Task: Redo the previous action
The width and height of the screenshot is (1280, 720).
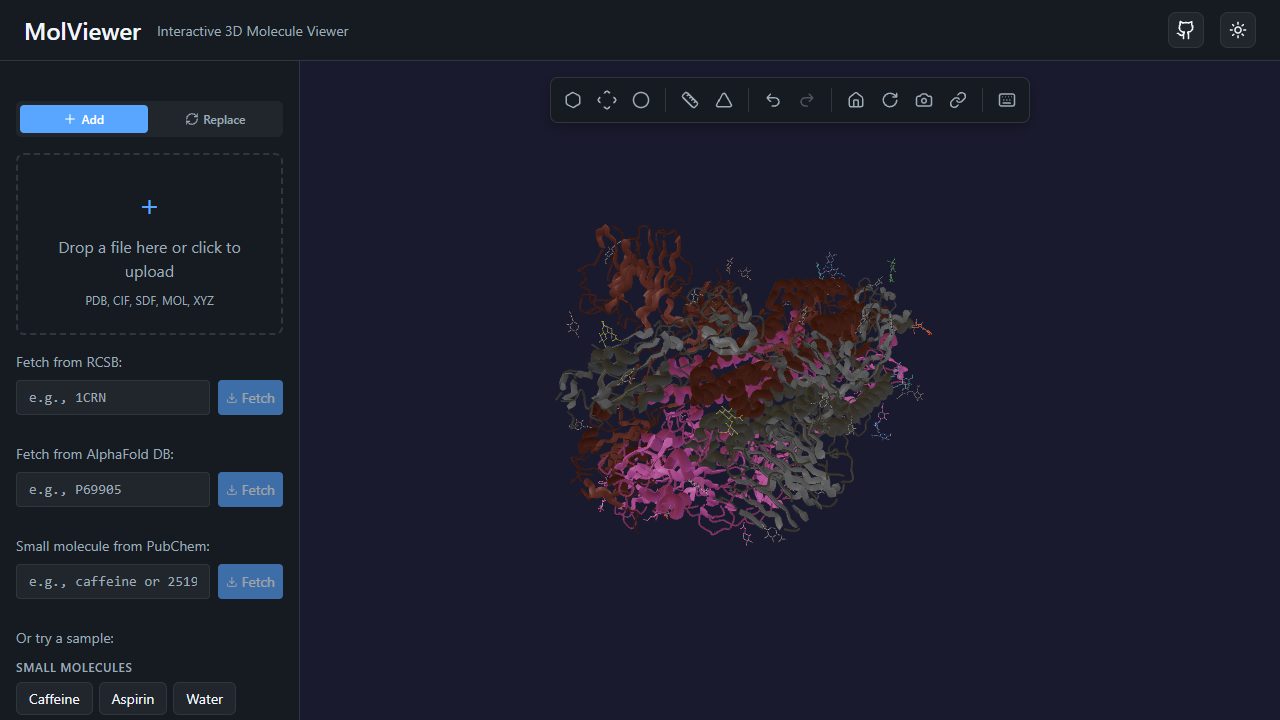Action: (807, 100)
